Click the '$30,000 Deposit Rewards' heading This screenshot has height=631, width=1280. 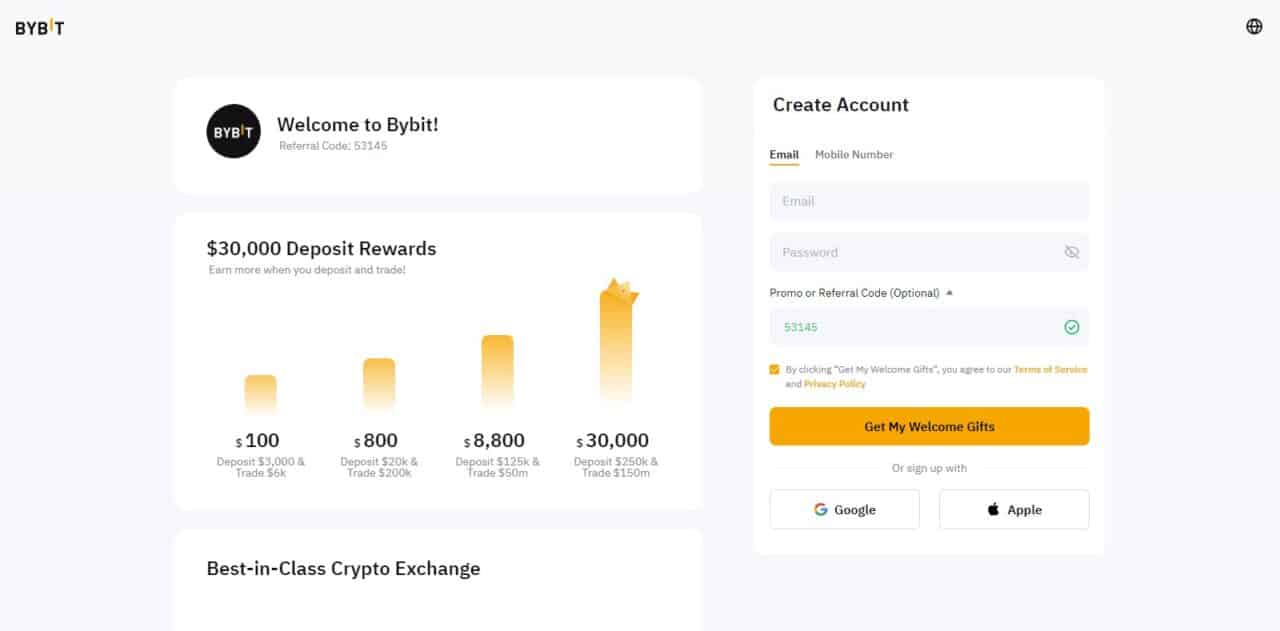coord(321,248)
